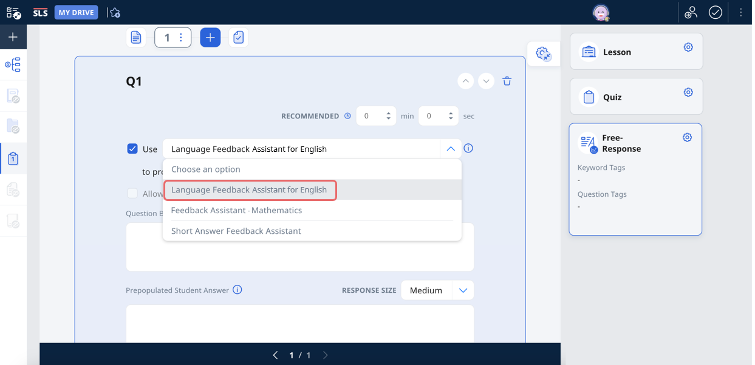Select the highlighted quiz clipboard sidebar icon
Viewport: 755px width, 365px height.
tap(13, 158)
